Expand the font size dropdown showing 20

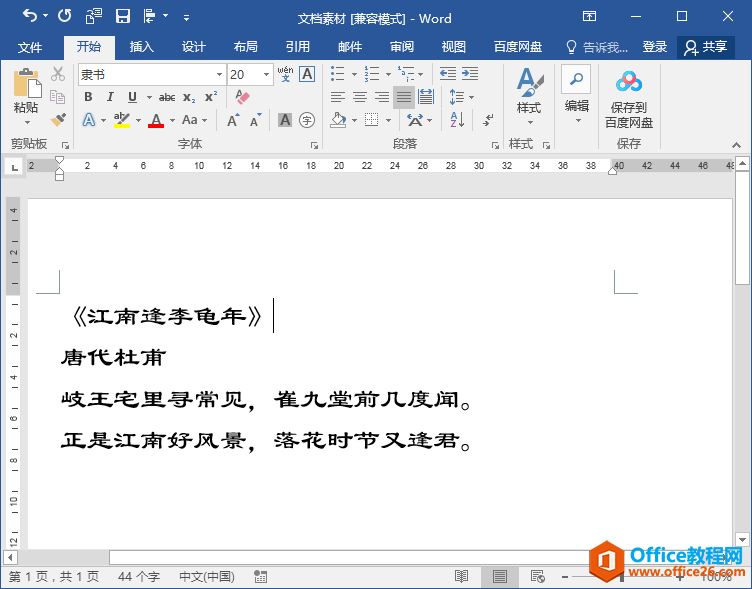tap(266, 75)
